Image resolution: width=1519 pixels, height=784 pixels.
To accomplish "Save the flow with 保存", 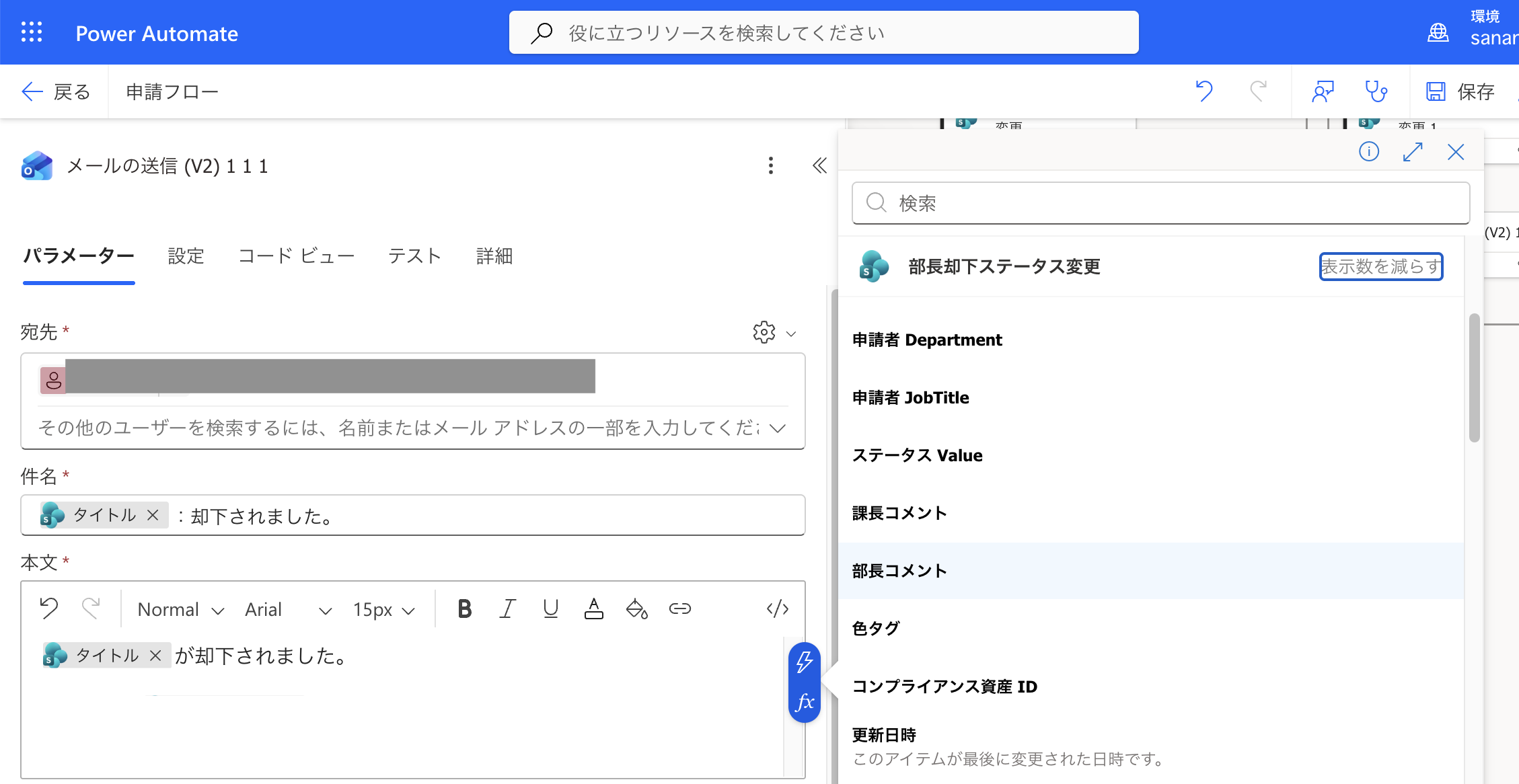I will pyautogui.click(x=1460, y=91).
